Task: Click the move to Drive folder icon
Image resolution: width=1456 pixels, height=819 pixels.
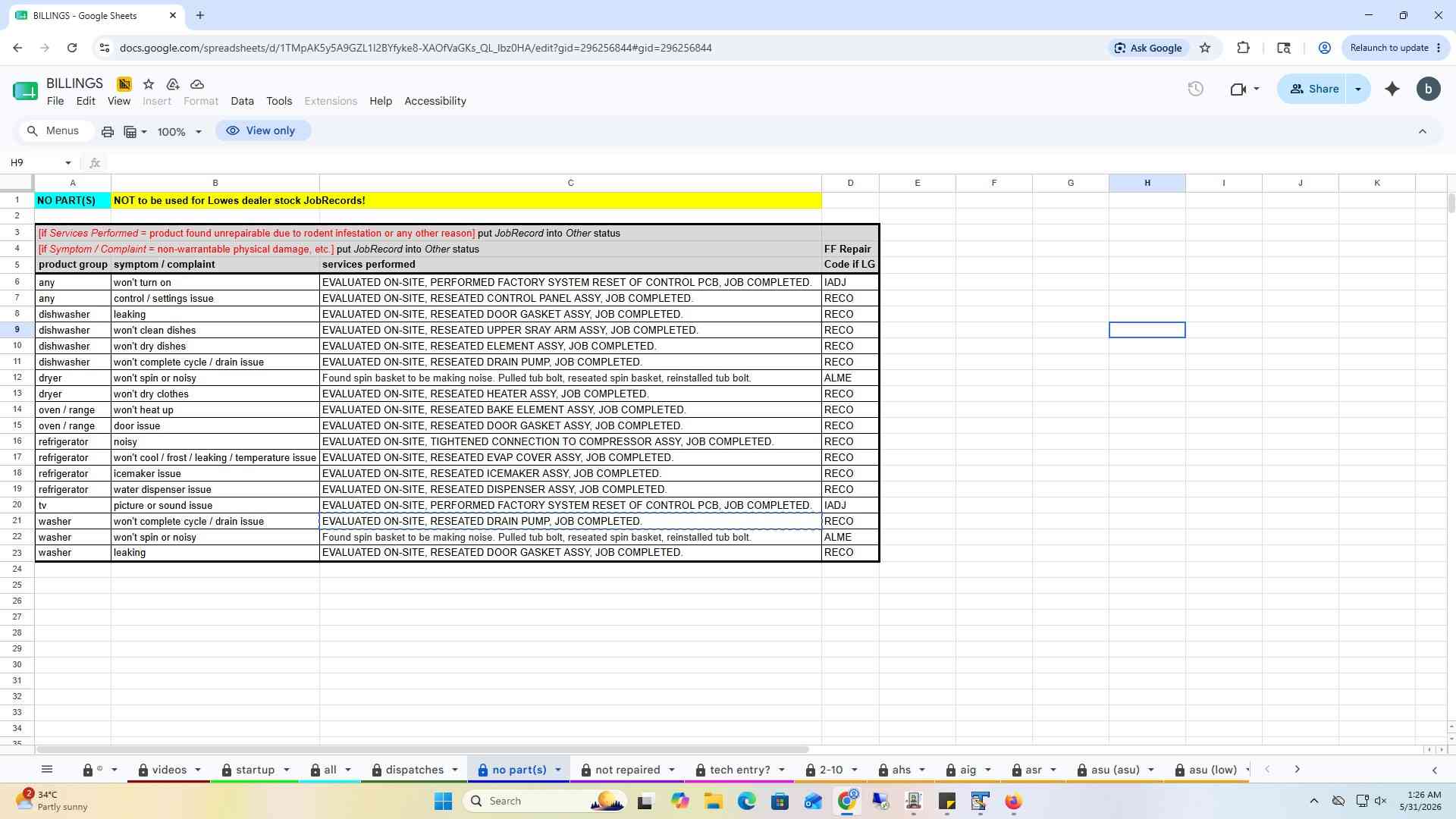Action: (x=173, y=84)
